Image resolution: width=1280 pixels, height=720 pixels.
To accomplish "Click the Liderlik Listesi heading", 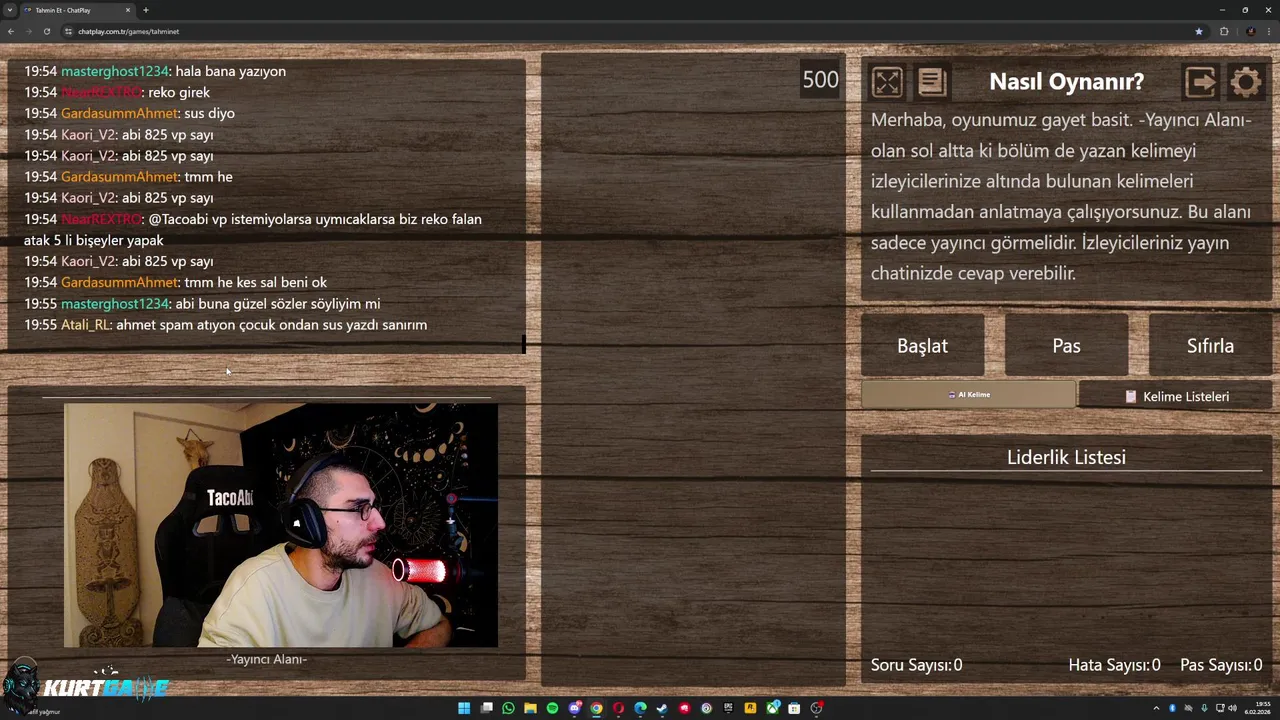I will 1066,457.
